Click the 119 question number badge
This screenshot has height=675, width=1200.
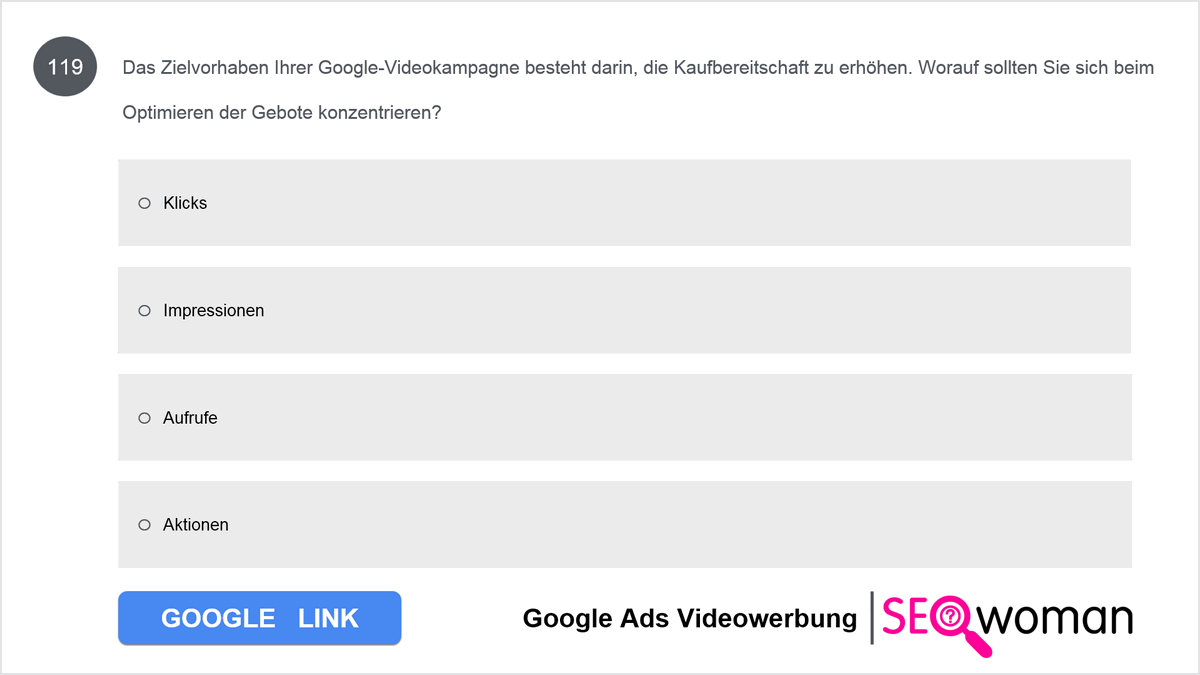point(65,68)
